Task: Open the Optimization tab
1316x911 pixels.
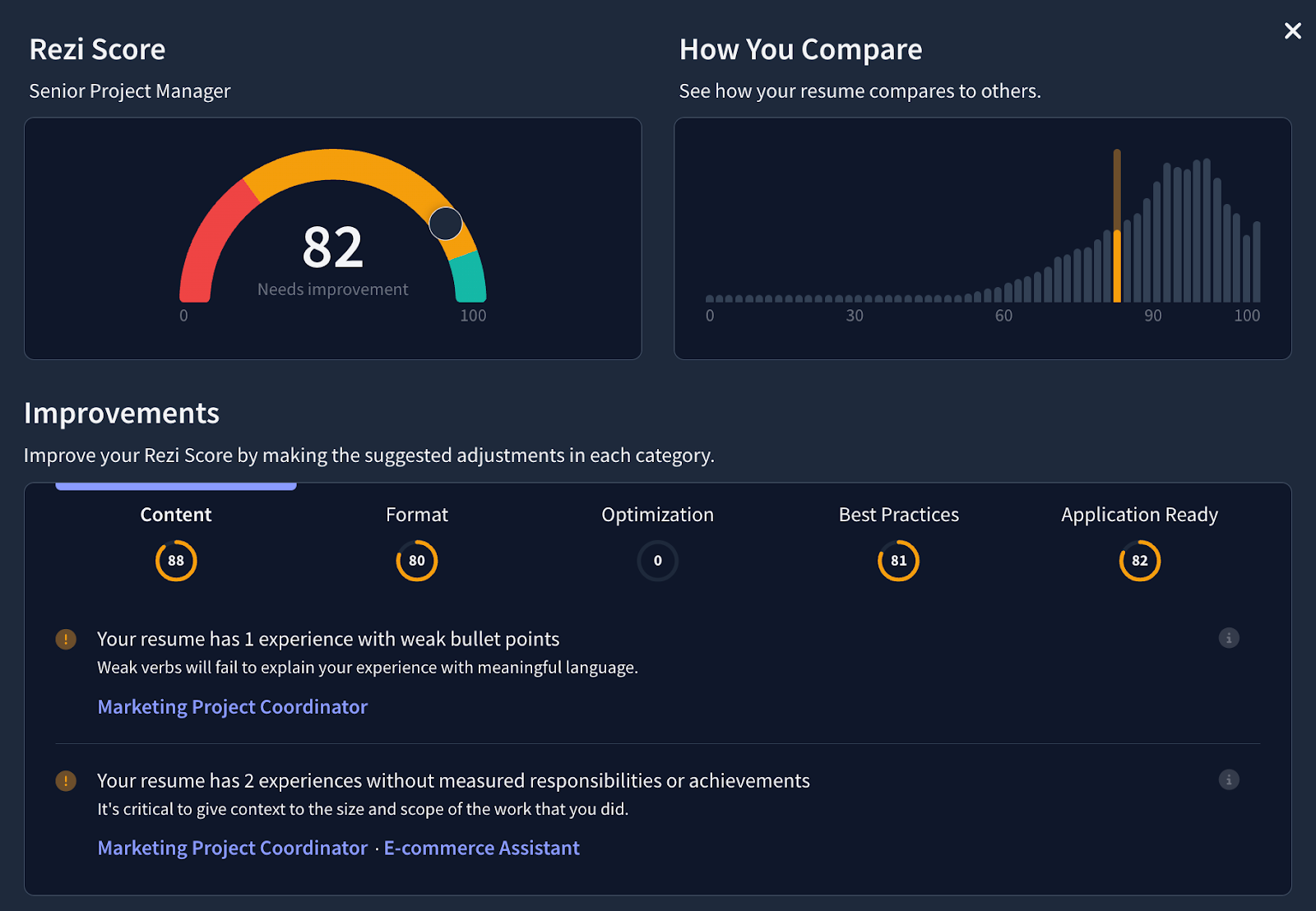Action: click(x=658, y=515)
